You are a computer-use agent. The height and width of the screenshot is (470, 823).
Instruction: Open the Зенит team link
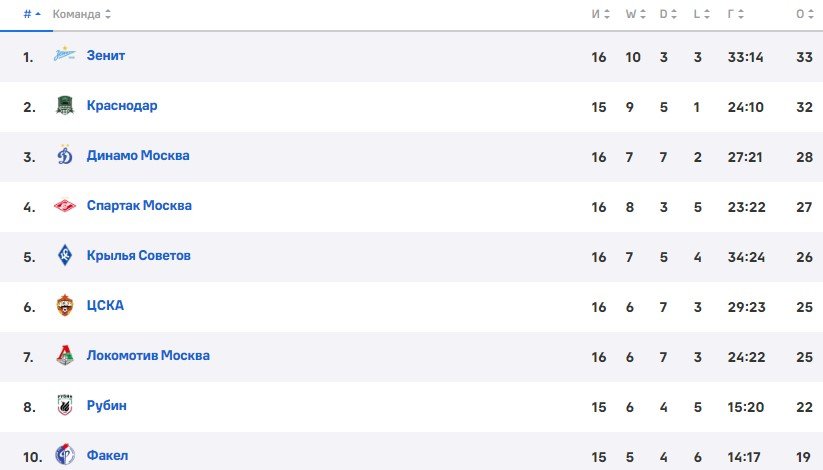[105, 56]
